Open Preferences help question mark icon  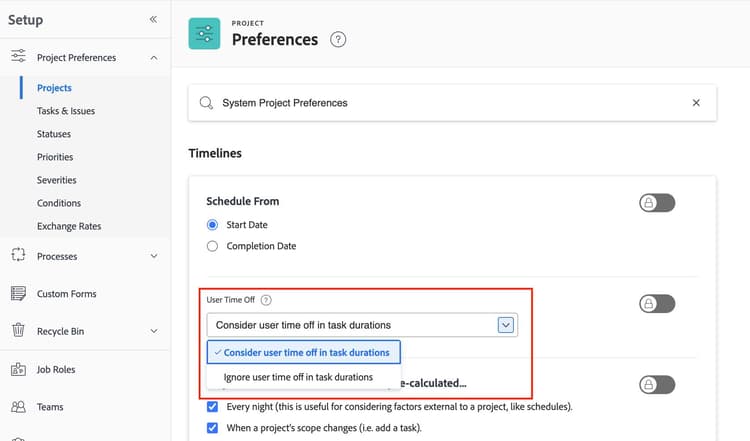[x=339, y=40]
